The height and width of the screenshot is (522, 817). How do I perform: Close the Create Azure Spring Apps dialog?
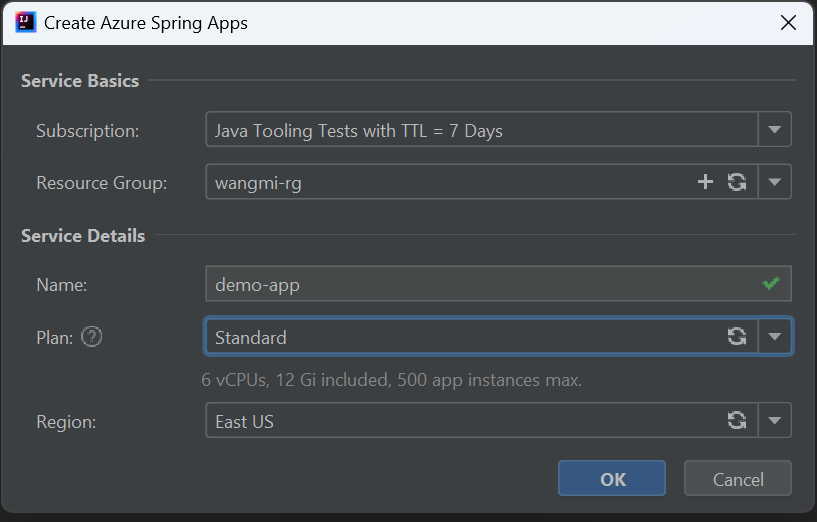tap(788, 22)
